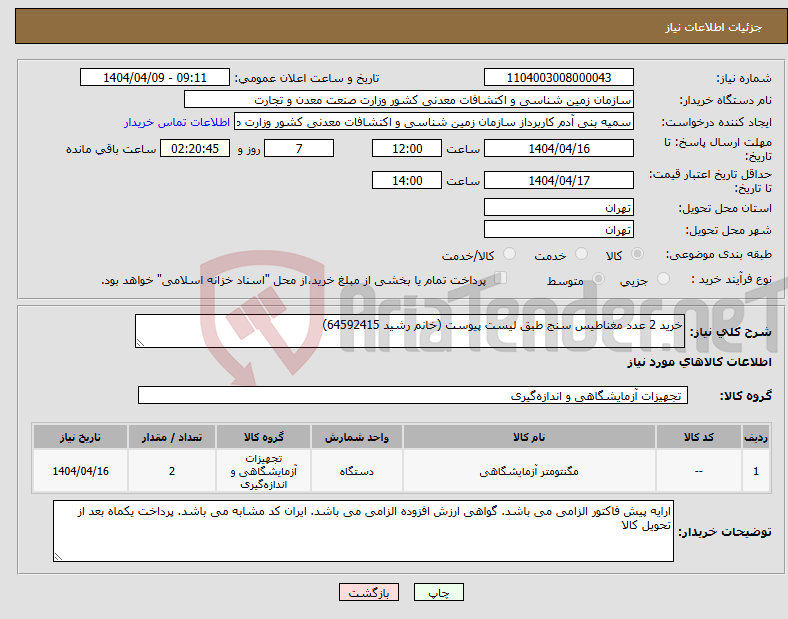Click the resize grip of شرح کلی نیاز box
The image size is (788, 619).
[x=140, y=343]
